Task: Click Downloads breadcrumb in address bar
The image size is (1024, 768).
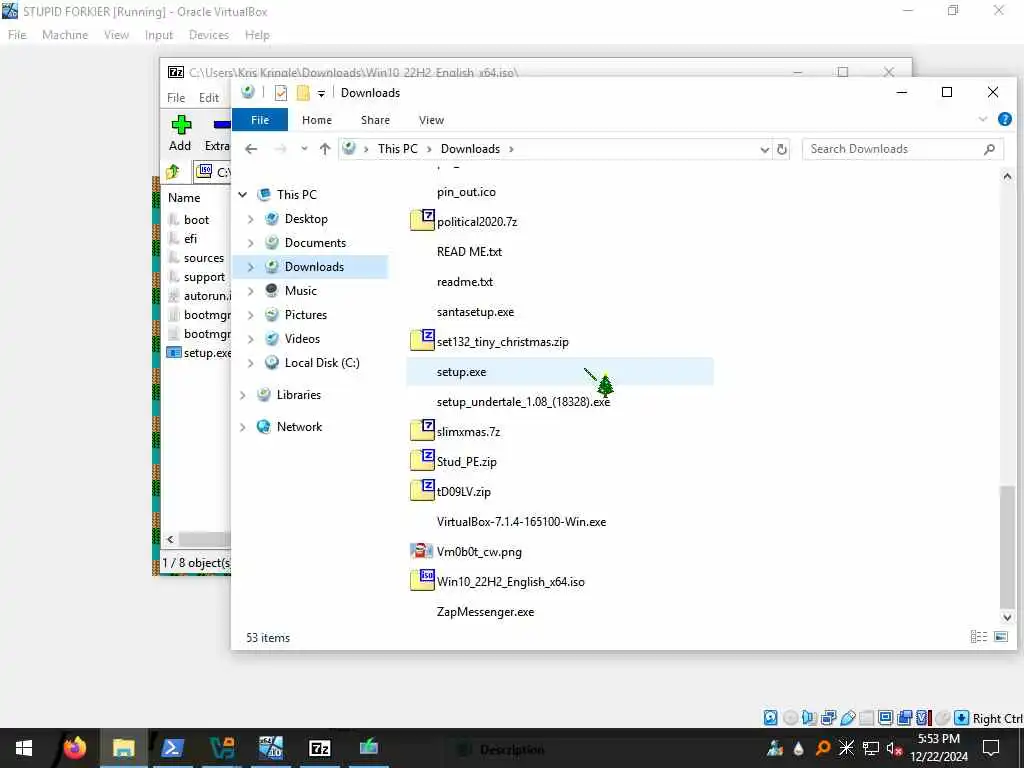Action: point(470,149)
